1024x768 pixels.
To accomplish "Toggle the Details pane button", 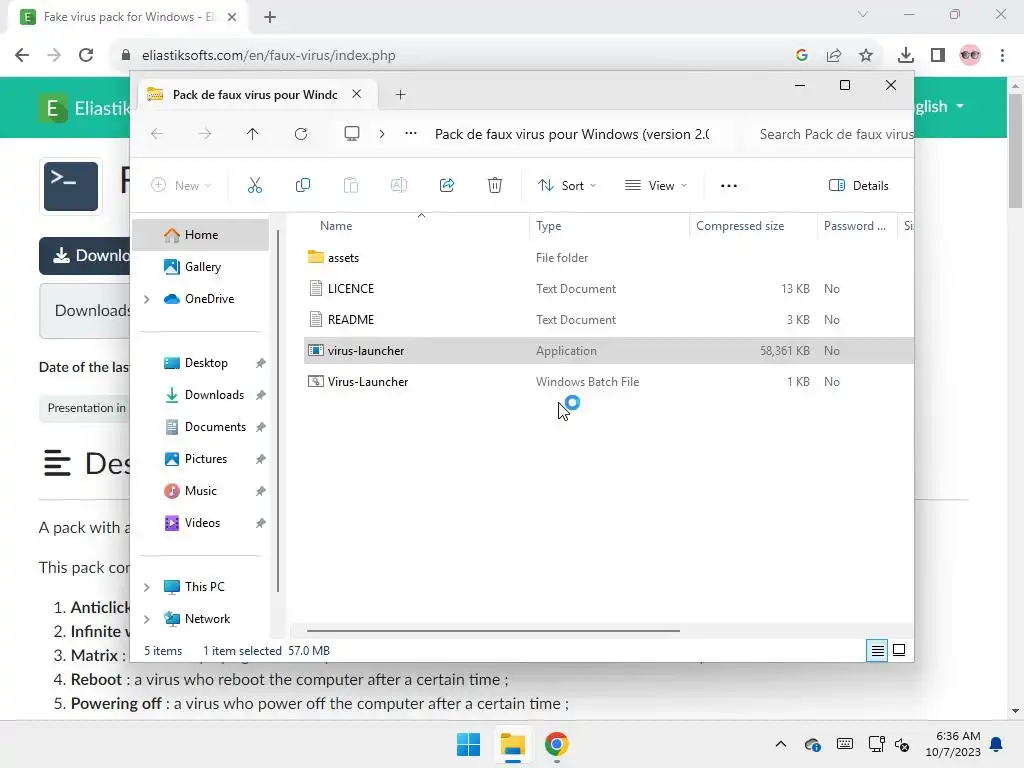I will click(858, 185).
